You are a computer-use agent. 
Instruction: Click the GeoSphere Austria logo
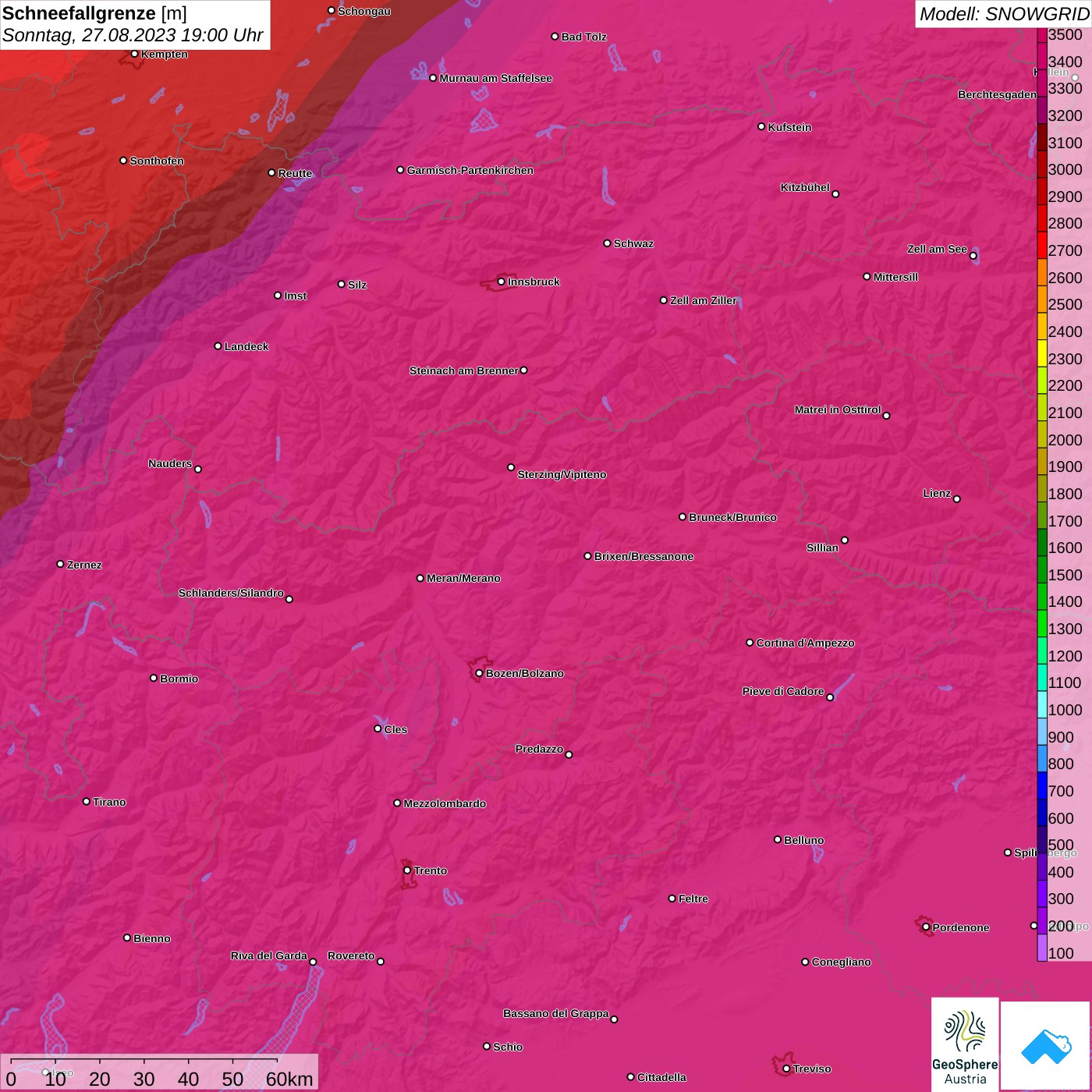(965, 1045)
